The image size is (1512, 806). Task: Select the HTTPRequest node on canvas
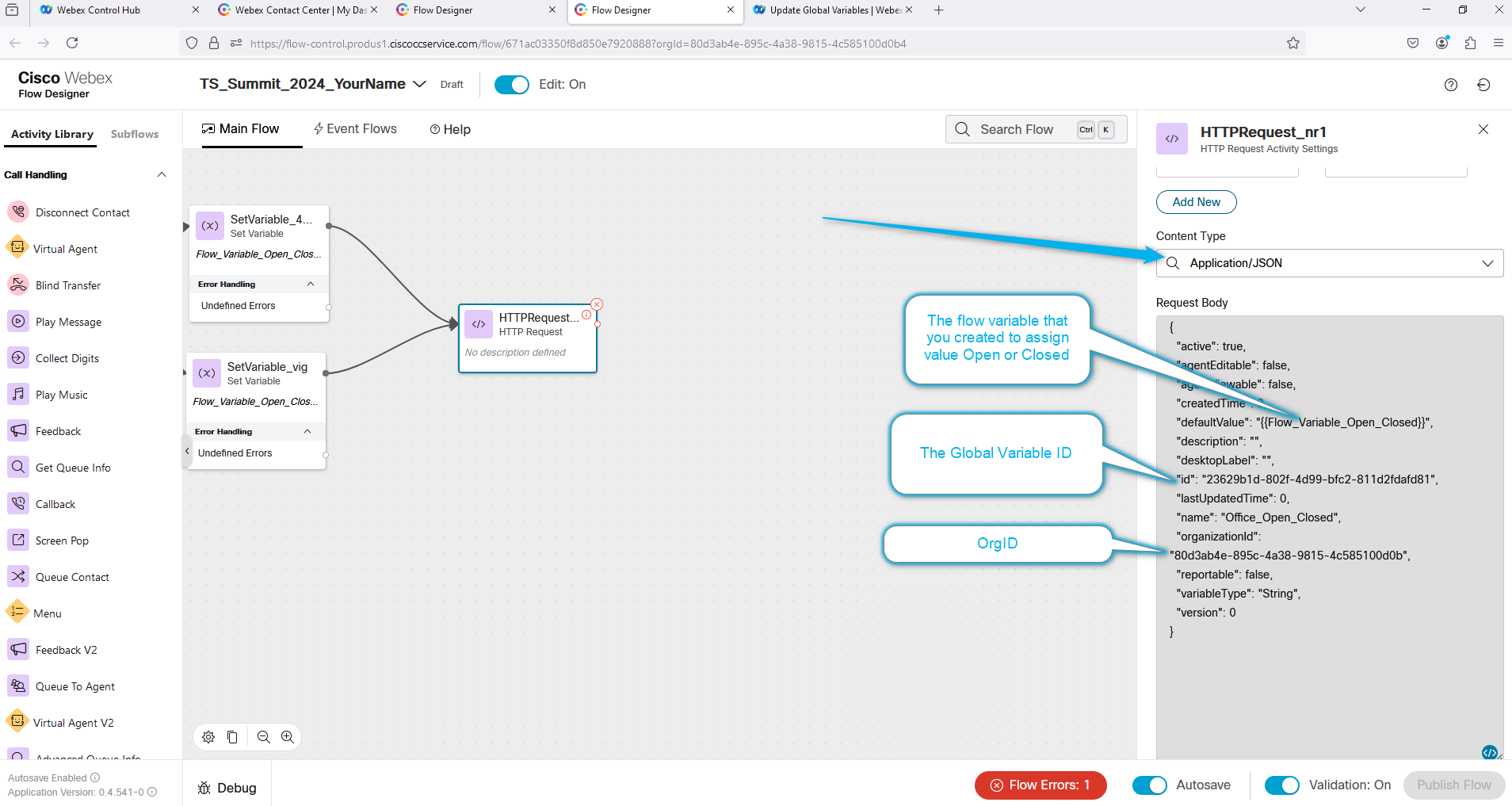(x=528, y=338)
